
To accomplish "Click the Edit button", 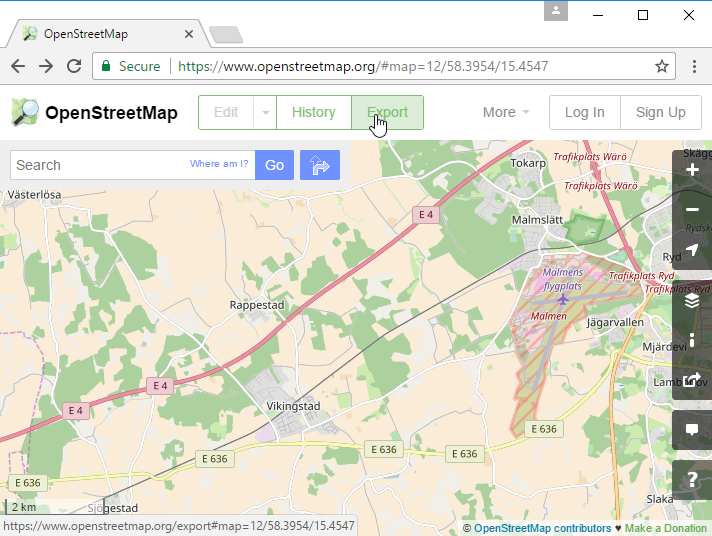I will coord(226,112).
